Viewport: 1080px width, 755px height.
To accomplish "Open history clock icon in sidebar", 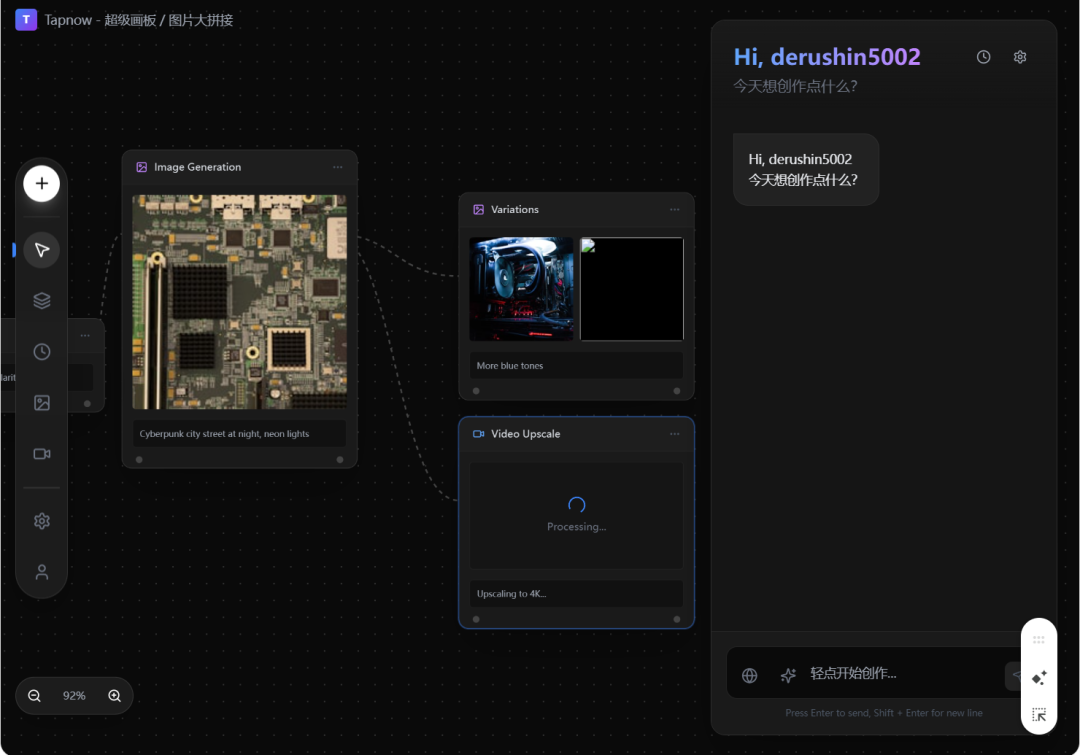I will click(42, 352).
